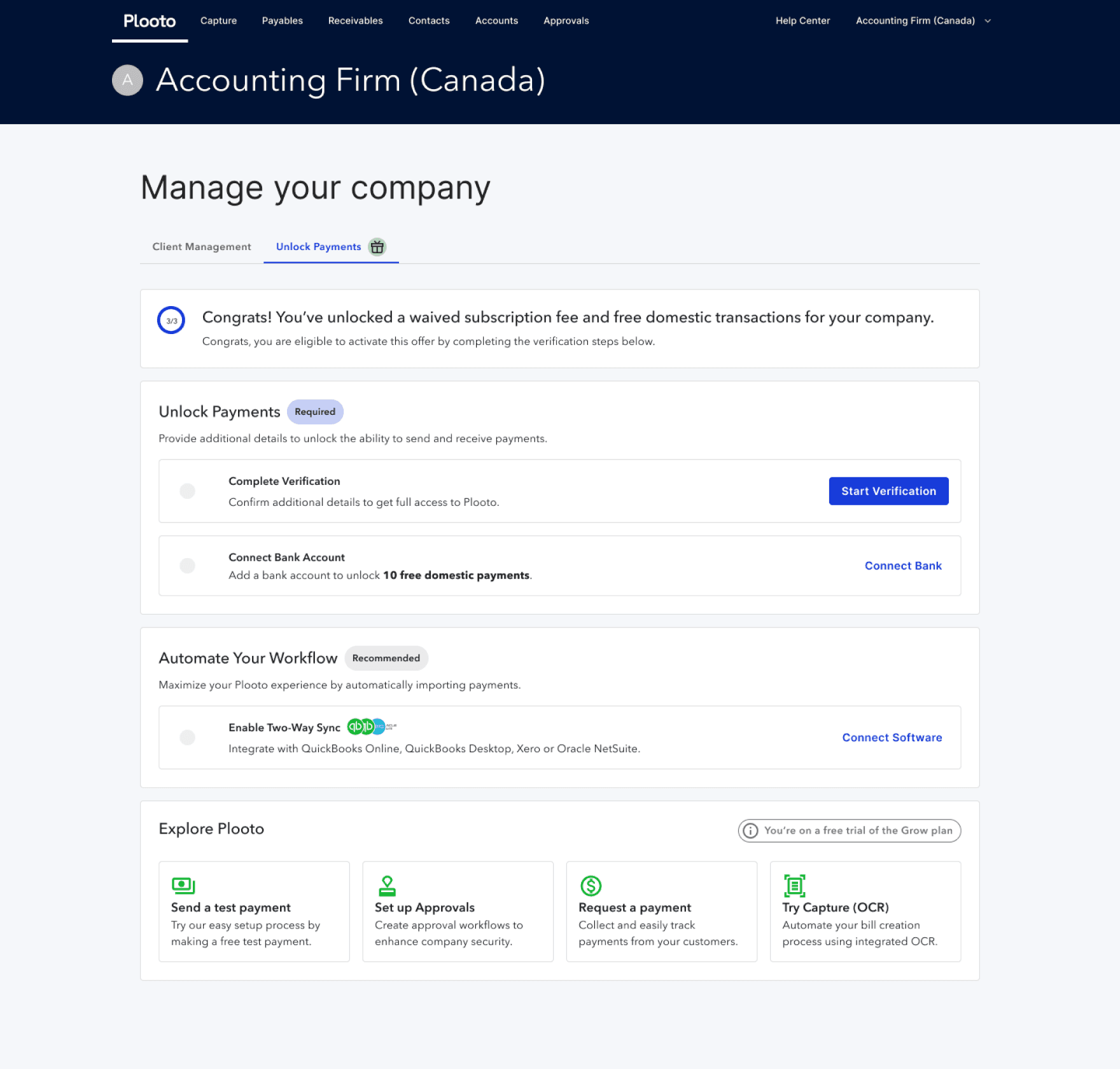Click the Connect Bank link
Screen dimensions: 1120x1069
903,566
